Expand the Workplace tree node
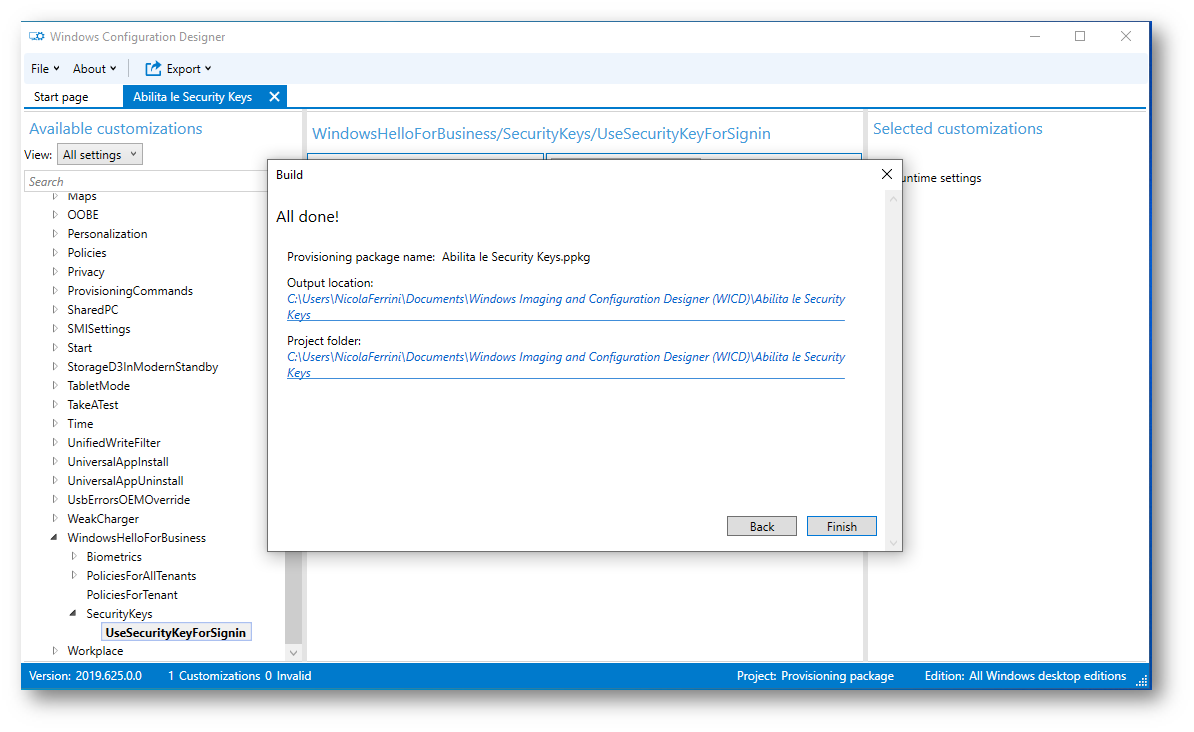The height and width of the screenshot is (732, 1194). pyautogui.click(x=55, y=651)
